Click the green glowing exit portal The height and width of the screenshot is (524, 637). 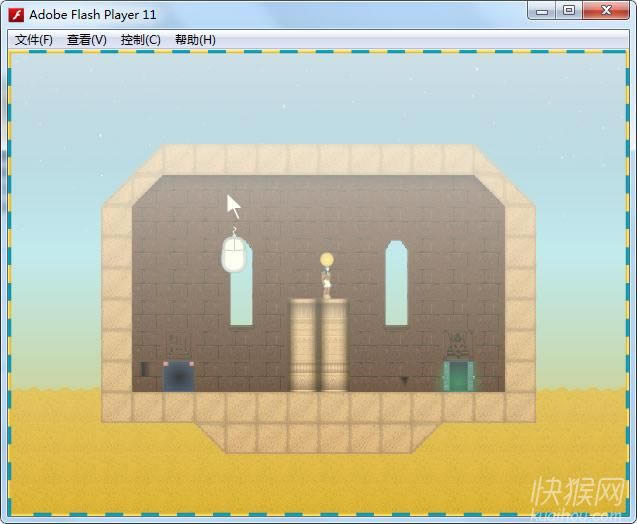click(x=459, y=376)
